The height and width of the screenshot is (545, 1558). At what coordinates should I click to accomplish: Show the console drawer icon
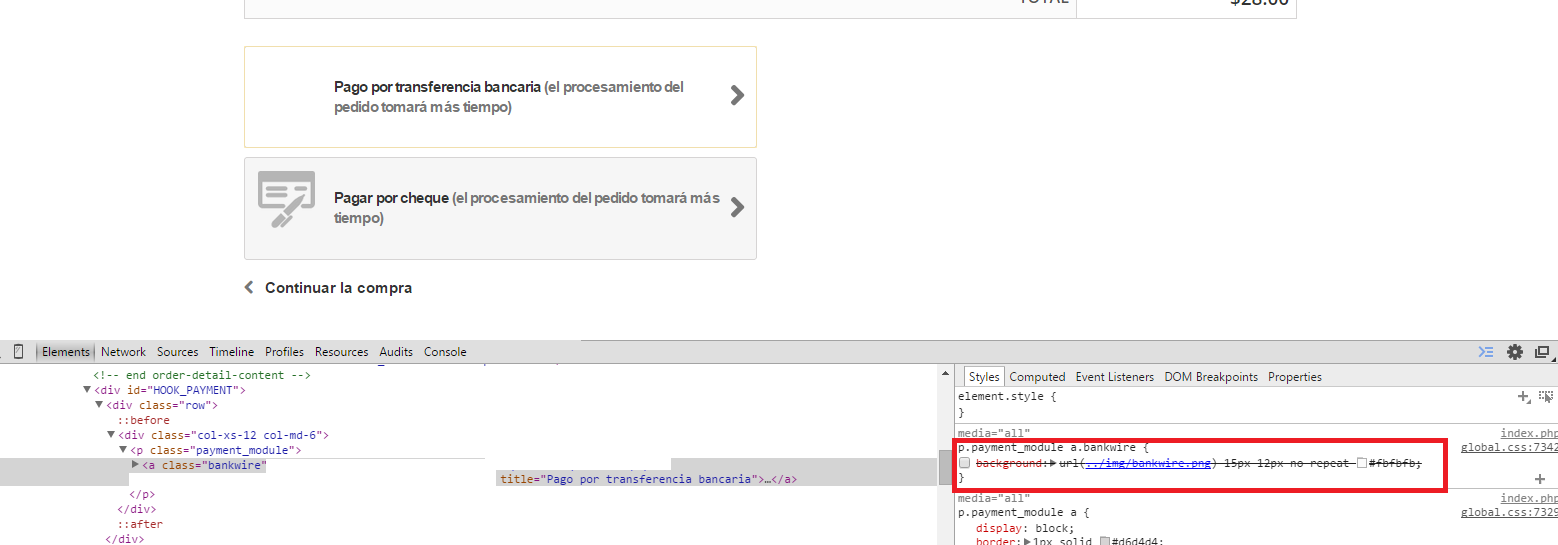pyautogui.click(x=1486, y=352)
